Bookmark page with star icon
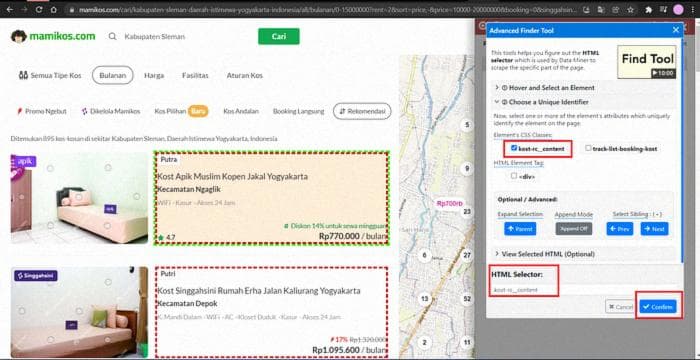This screenshot has height=360, width=700. click(630, 9)
